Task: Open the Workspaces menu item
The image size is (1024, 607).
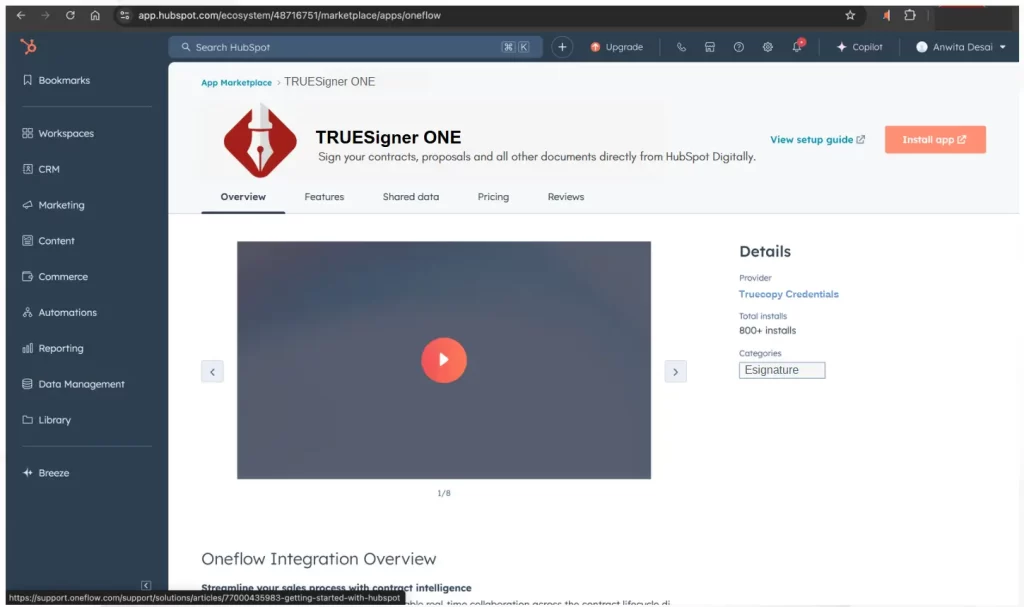Action: coord(58,133)
